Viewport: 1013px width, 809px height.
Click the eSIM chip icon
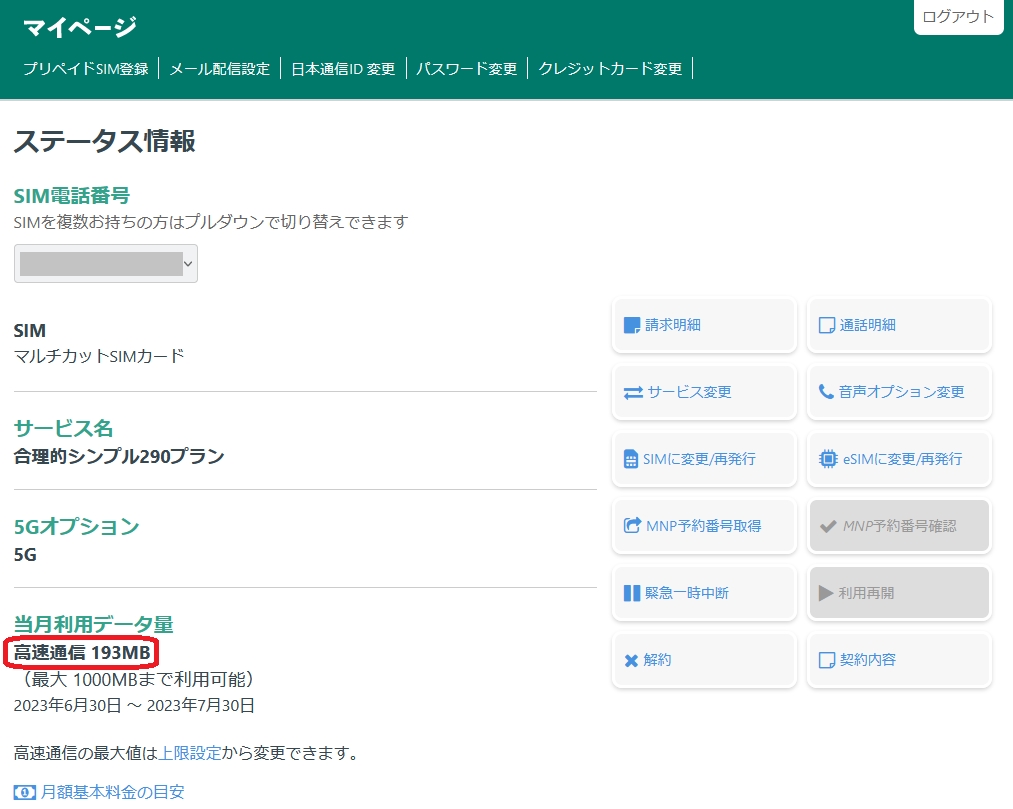(x=828, y=459)
